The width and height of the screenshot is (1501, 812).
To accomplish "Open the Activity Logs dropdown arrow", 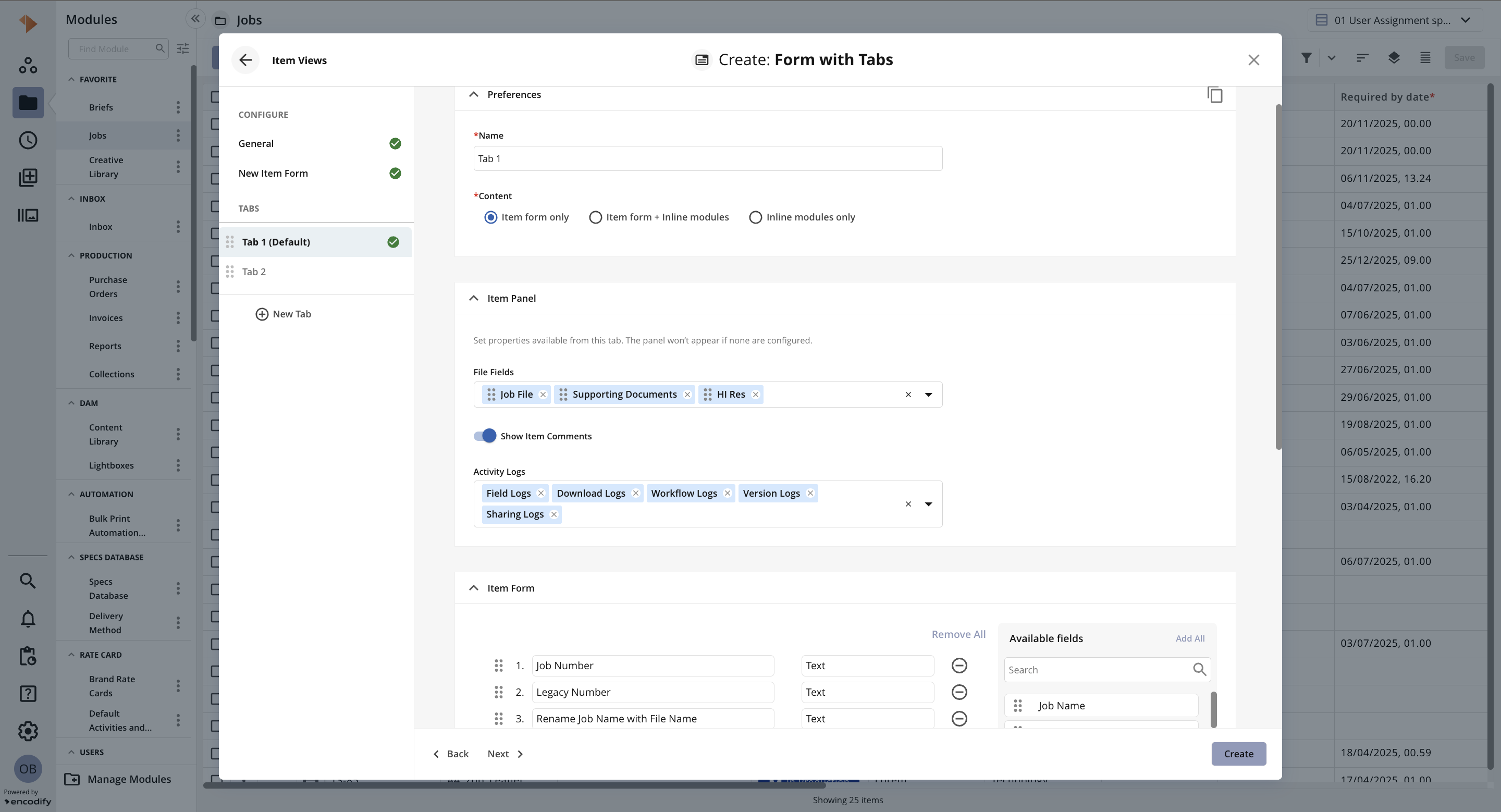I will click(928, 504).
